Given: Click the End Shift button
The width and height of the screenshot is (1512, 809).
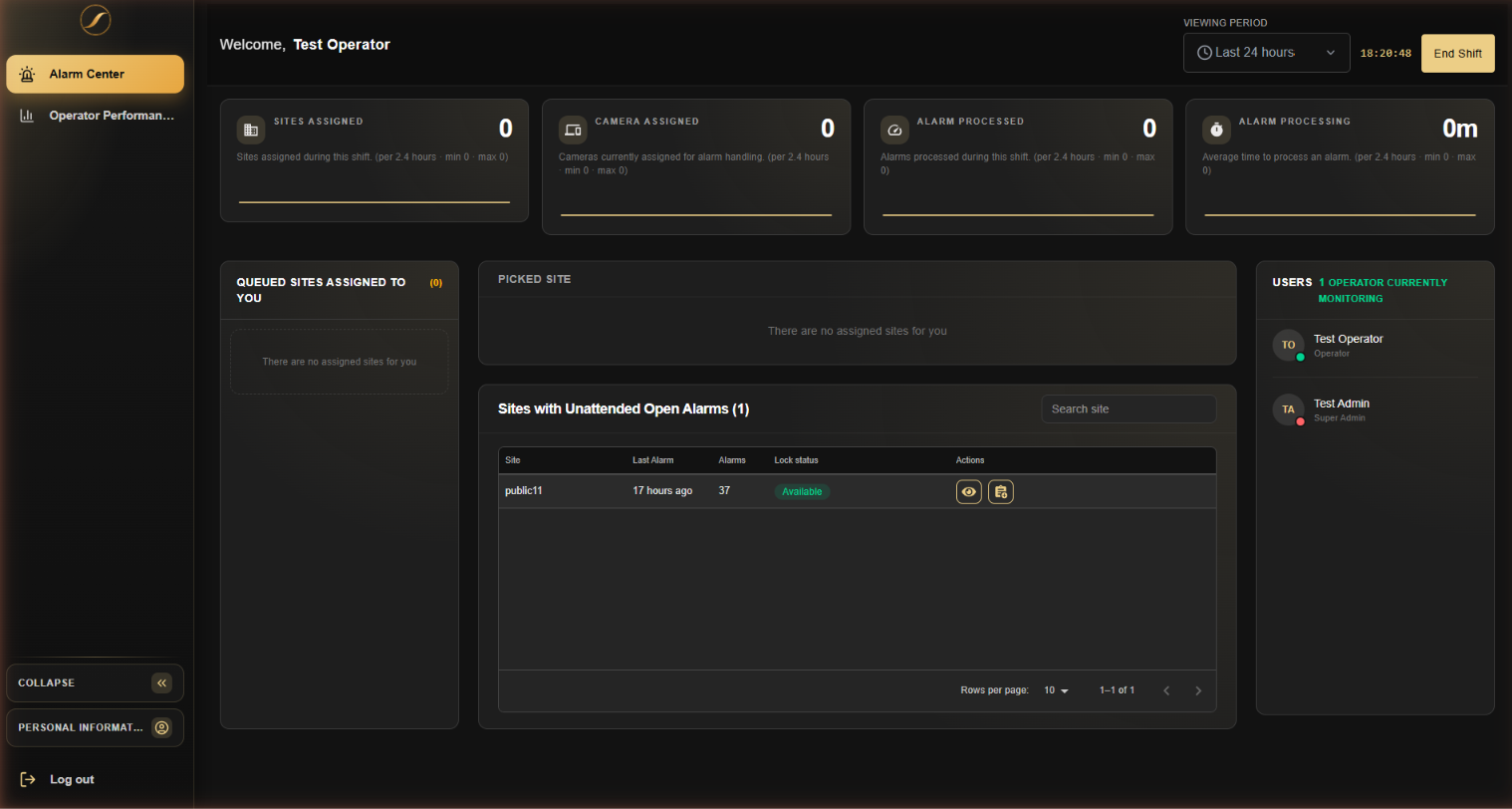Looking at the screenshot, I should [x=1457, y=54].
